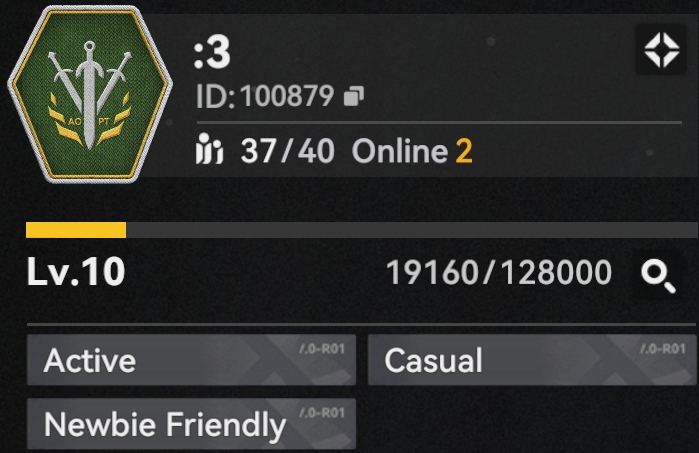Screen dimensions: 699x453
Task: Click the 37/40 member count
Action: 288,151
